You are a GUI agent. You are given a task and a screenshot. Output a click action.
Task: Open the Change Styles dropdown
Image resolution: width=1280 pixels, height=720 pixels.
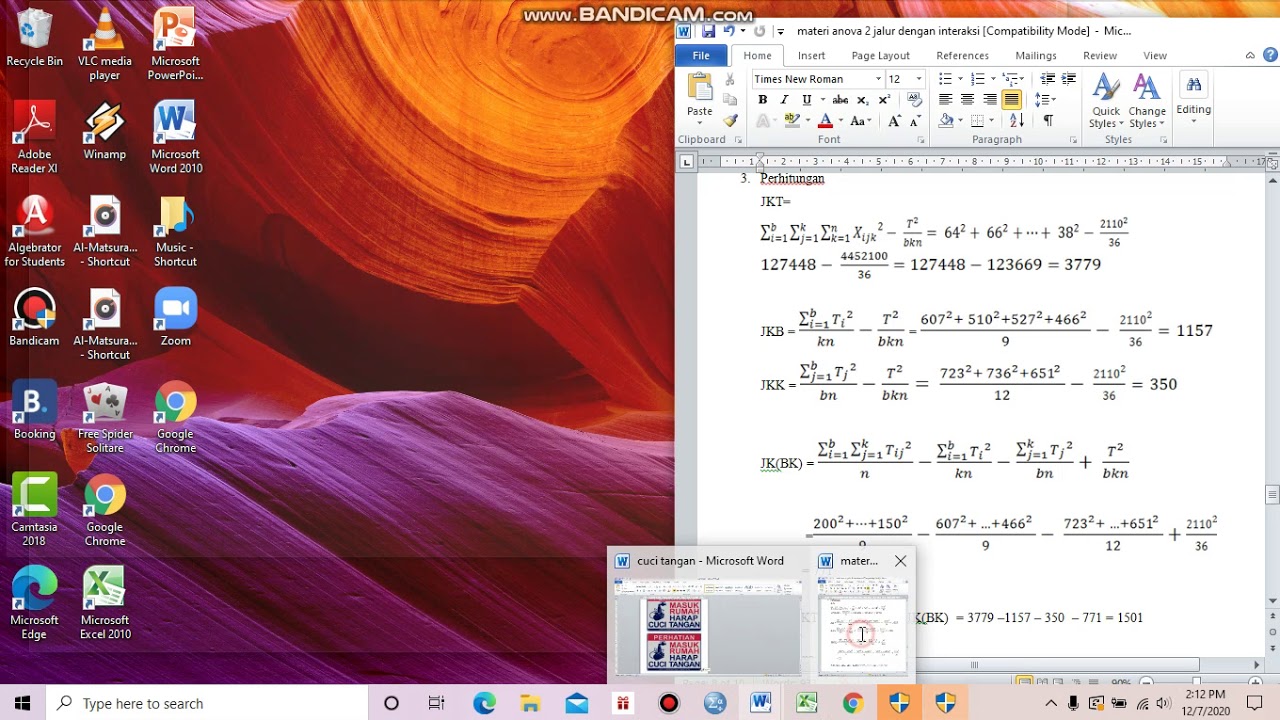coord(1147,101)
